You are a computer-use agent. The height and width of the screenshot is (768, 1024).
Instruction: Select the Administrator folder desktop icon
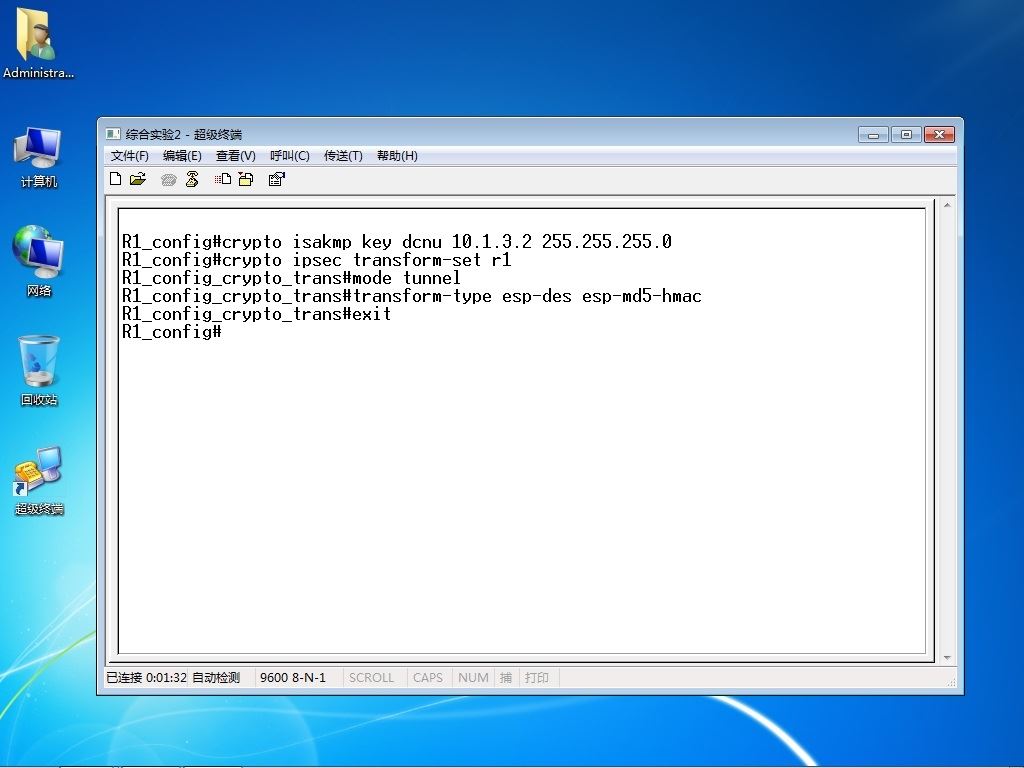pos(38,44)
